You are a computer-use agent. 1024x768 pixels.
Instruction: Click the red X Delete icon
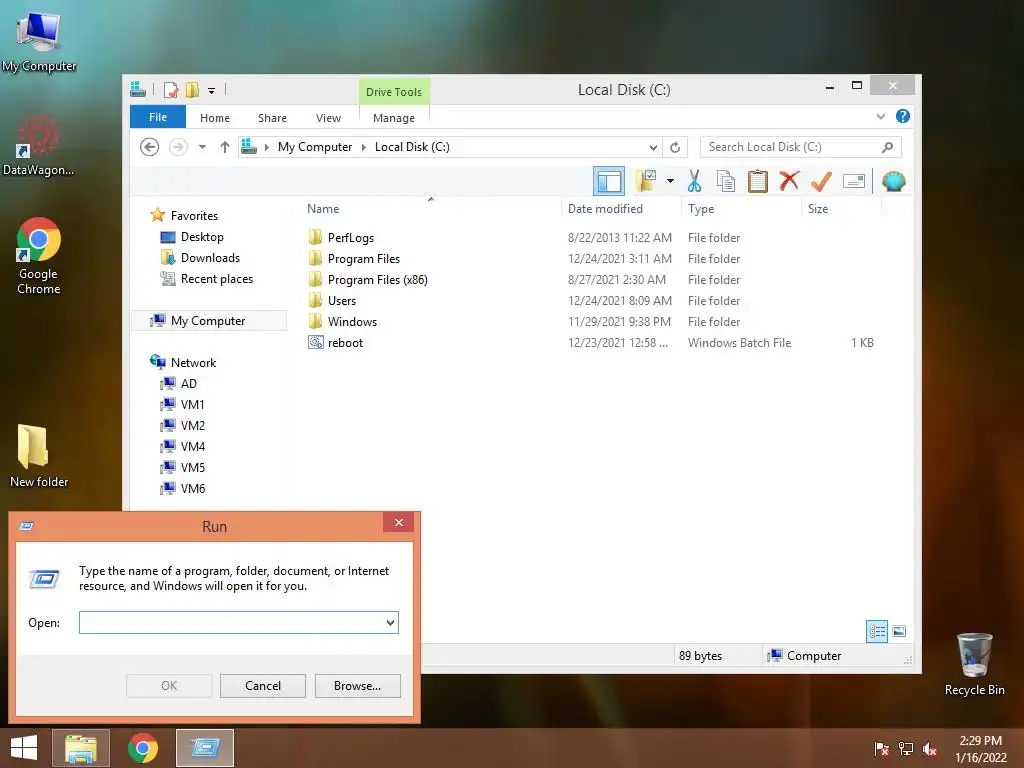[789, 180]
